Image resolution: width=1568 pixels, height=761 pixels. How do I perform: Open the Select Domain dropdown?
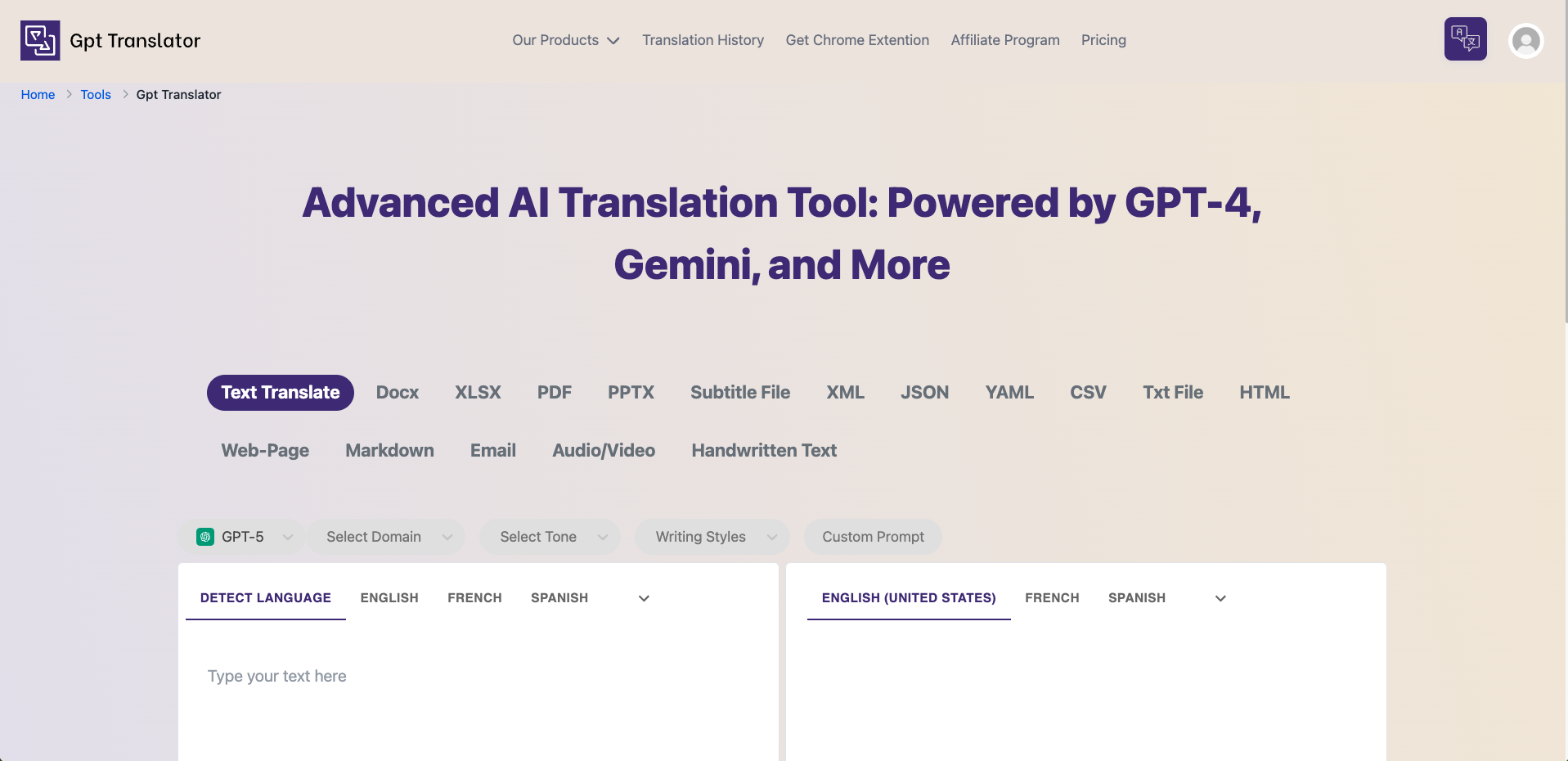click(x=387, y=537)
